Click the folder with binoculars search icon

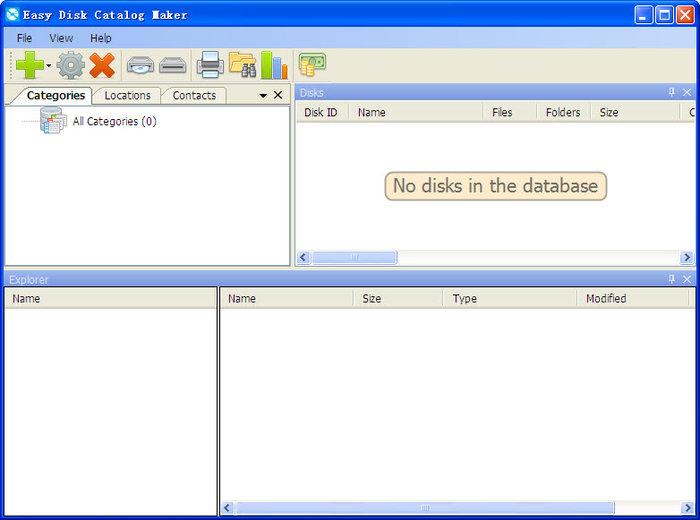pos(242,65)
